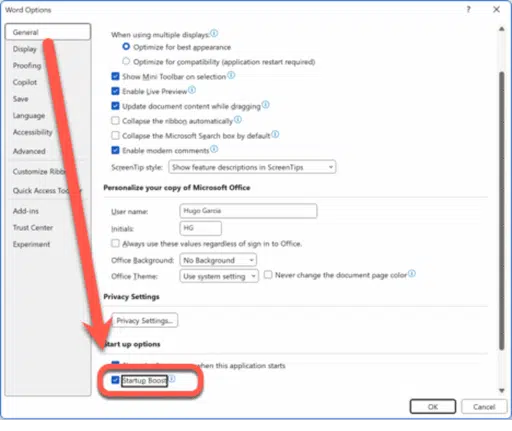Image resolution: width=512 pixels, height=431 pixels.
Task: Click info icon beside Microsoft Search box option
Action: pos(275,134)
